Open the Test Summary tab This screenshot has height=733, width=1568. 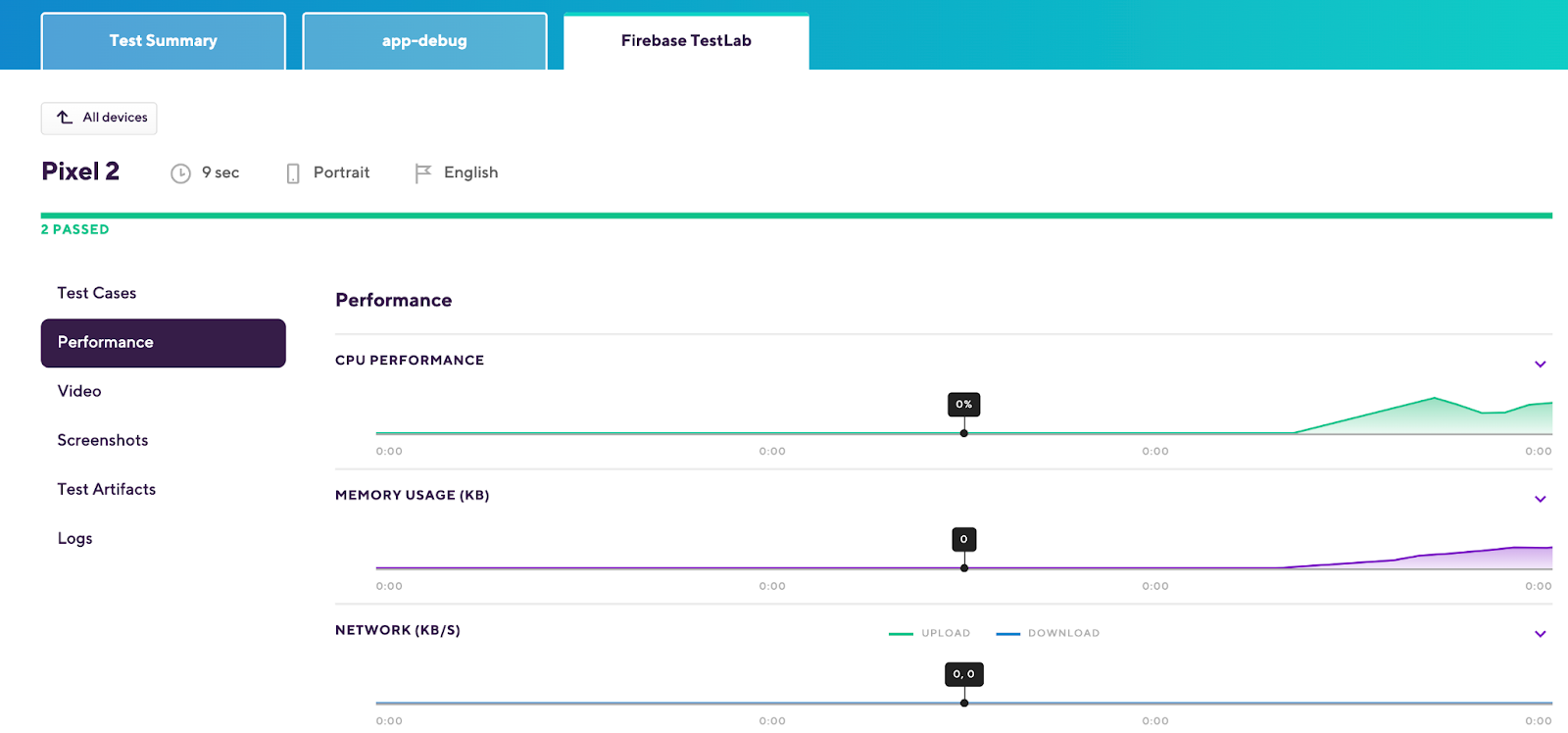(163, 41)
